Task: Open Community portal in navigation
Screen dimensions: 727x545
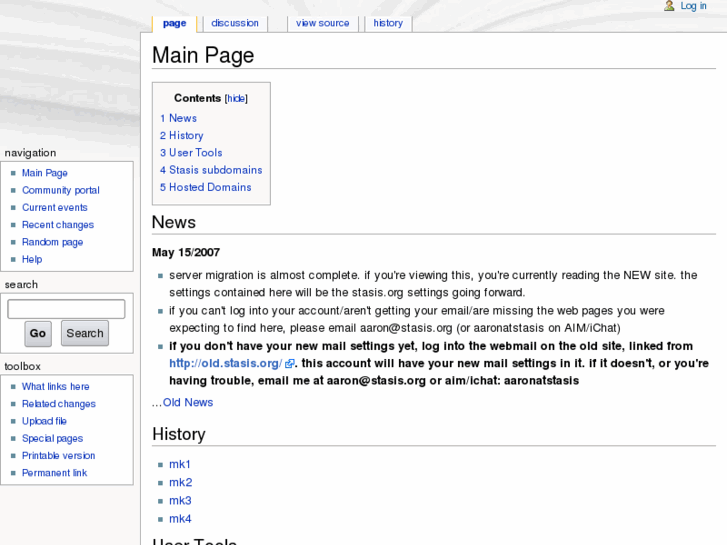Action: [x=61, y=190]
